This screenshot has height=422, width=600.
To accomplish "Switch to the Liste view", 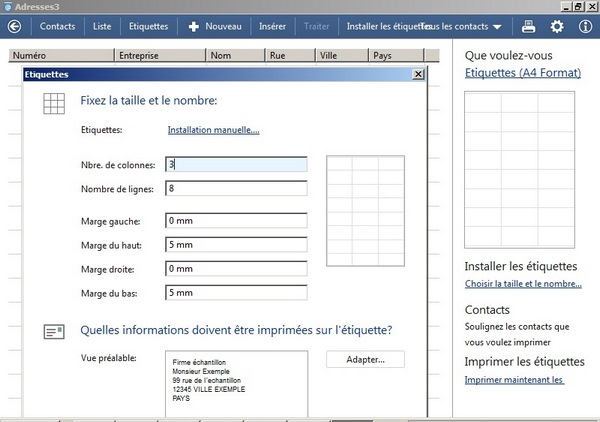I will 102,26.
